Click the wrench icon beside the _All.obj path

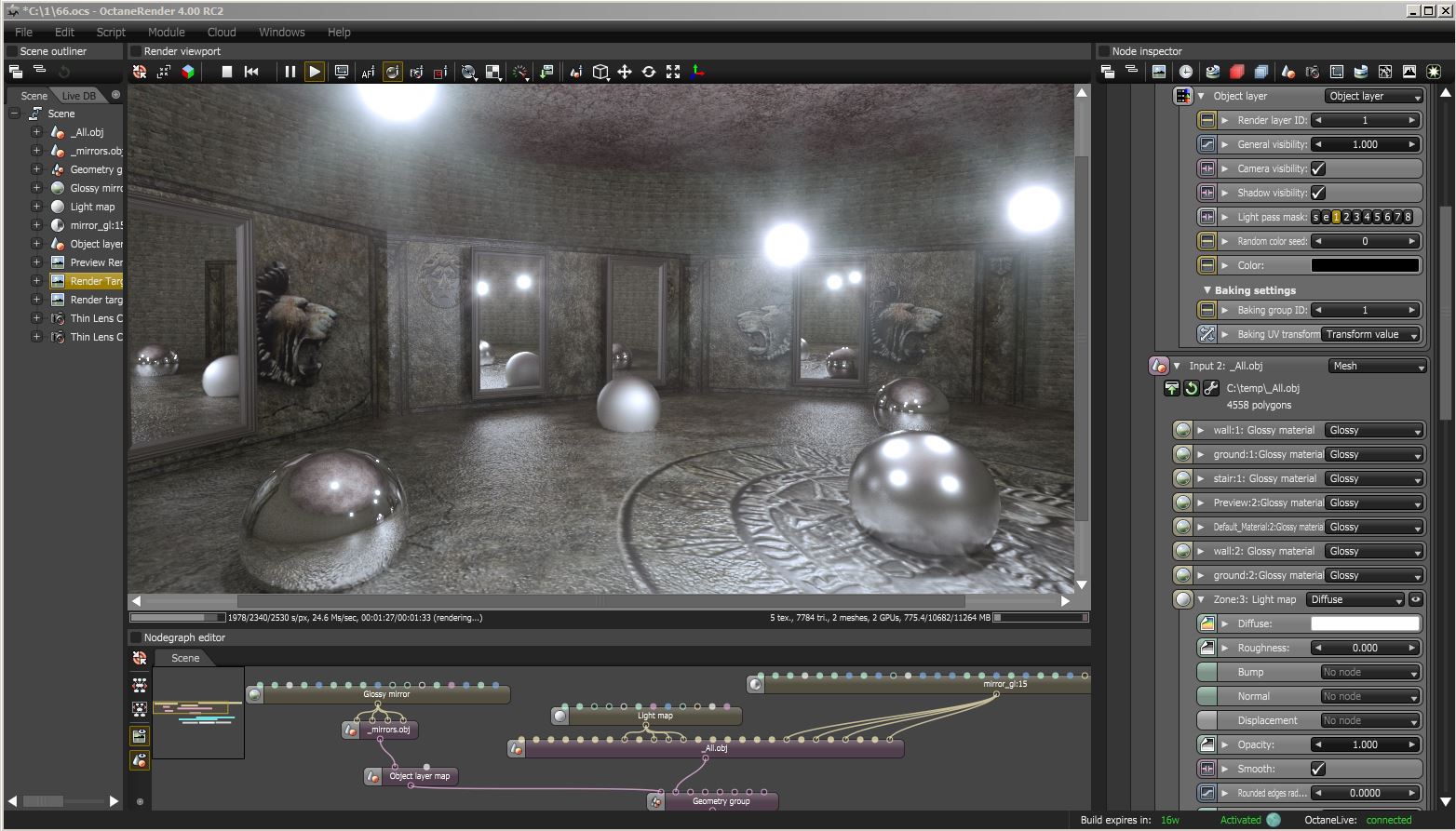click(1210, 388)
